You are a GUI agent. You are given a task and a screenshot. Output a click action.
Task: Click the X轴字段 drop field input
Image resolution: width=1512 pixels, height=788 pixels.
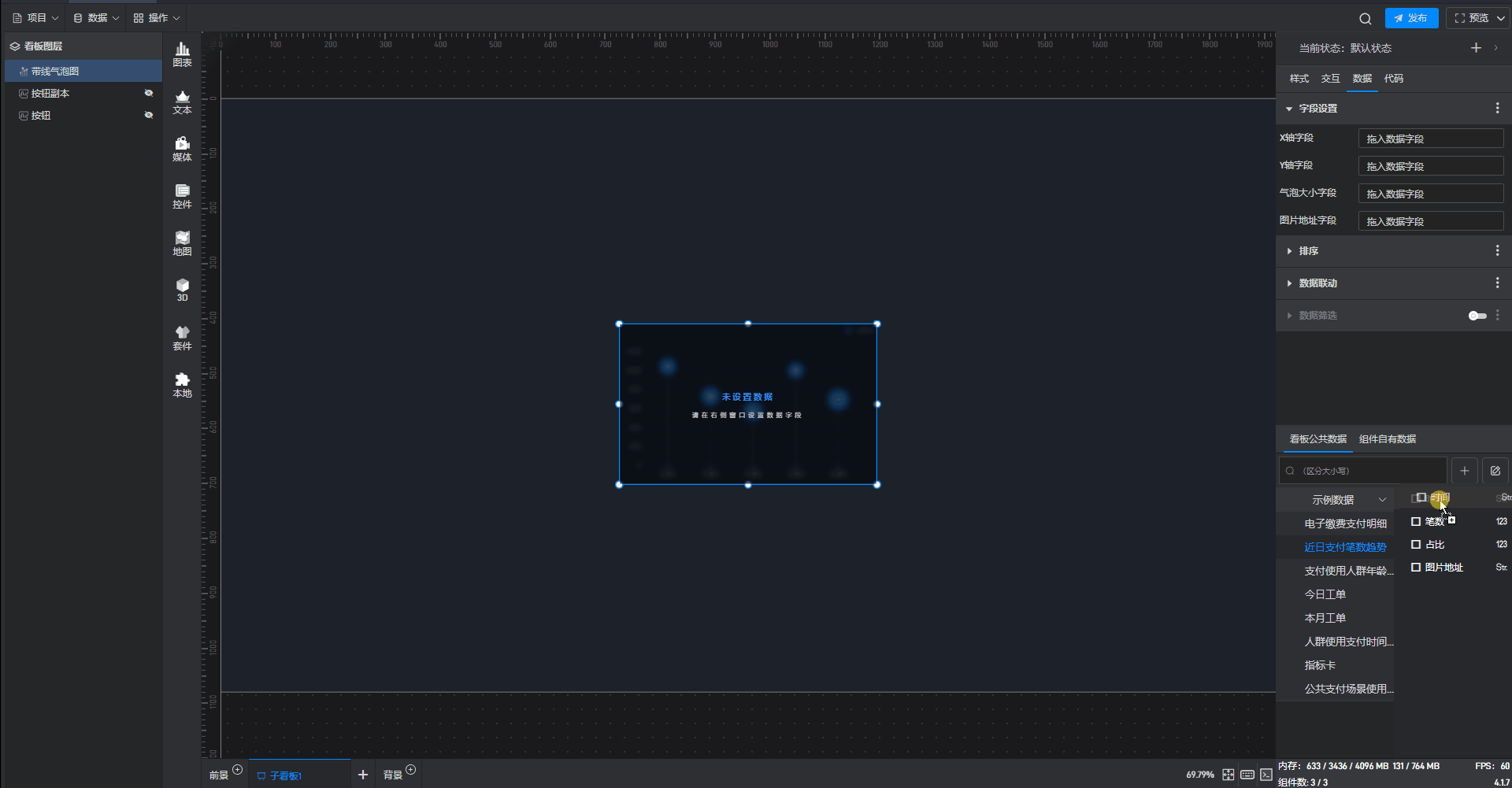(1430, 139)
